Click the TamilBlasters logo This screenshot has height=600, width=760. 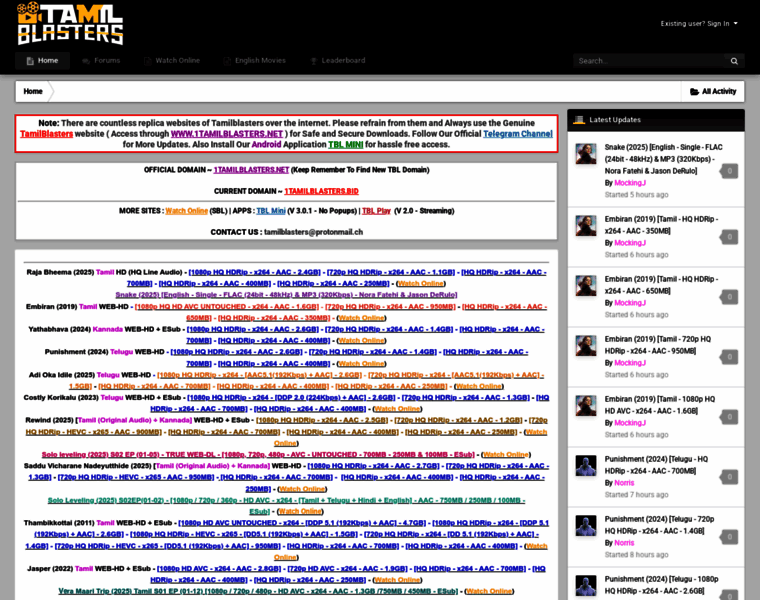point(70,23)
